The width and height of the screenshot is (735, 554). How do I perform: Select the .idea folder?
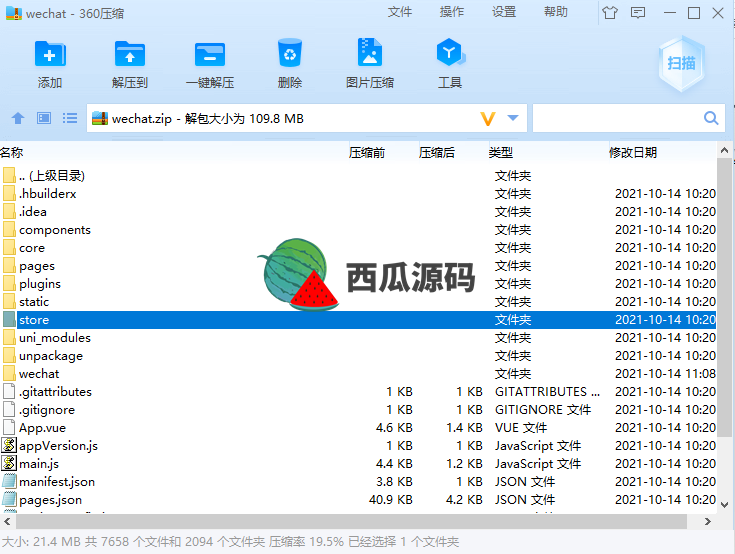tap(358, 212)
